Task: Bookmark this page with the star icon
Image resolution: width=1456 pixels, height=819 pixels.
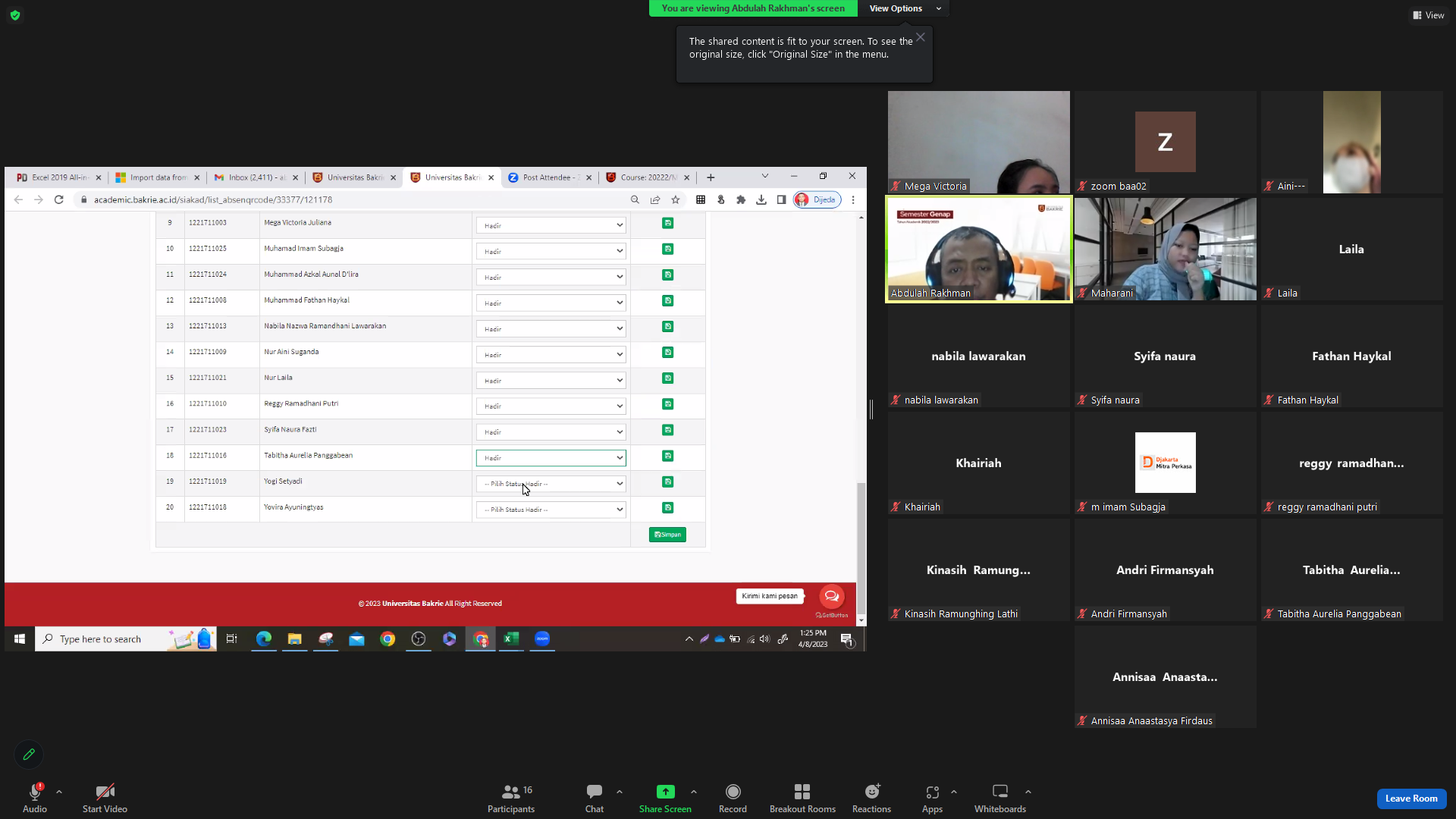Action: [x=676, y=199]
